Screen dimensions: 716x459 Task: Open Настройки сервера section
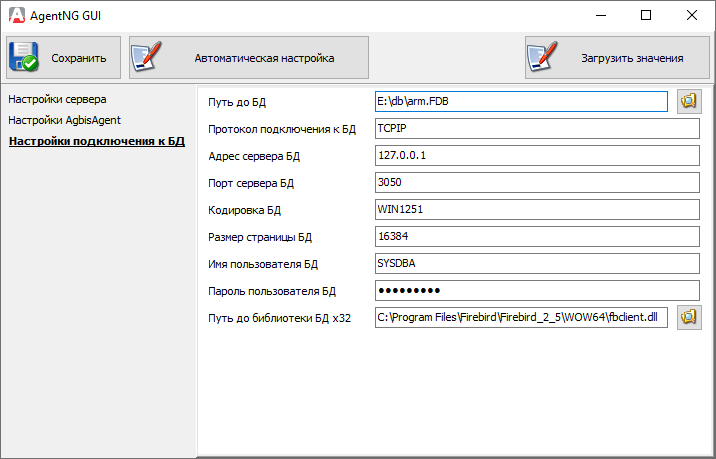(x=57, y=99)
